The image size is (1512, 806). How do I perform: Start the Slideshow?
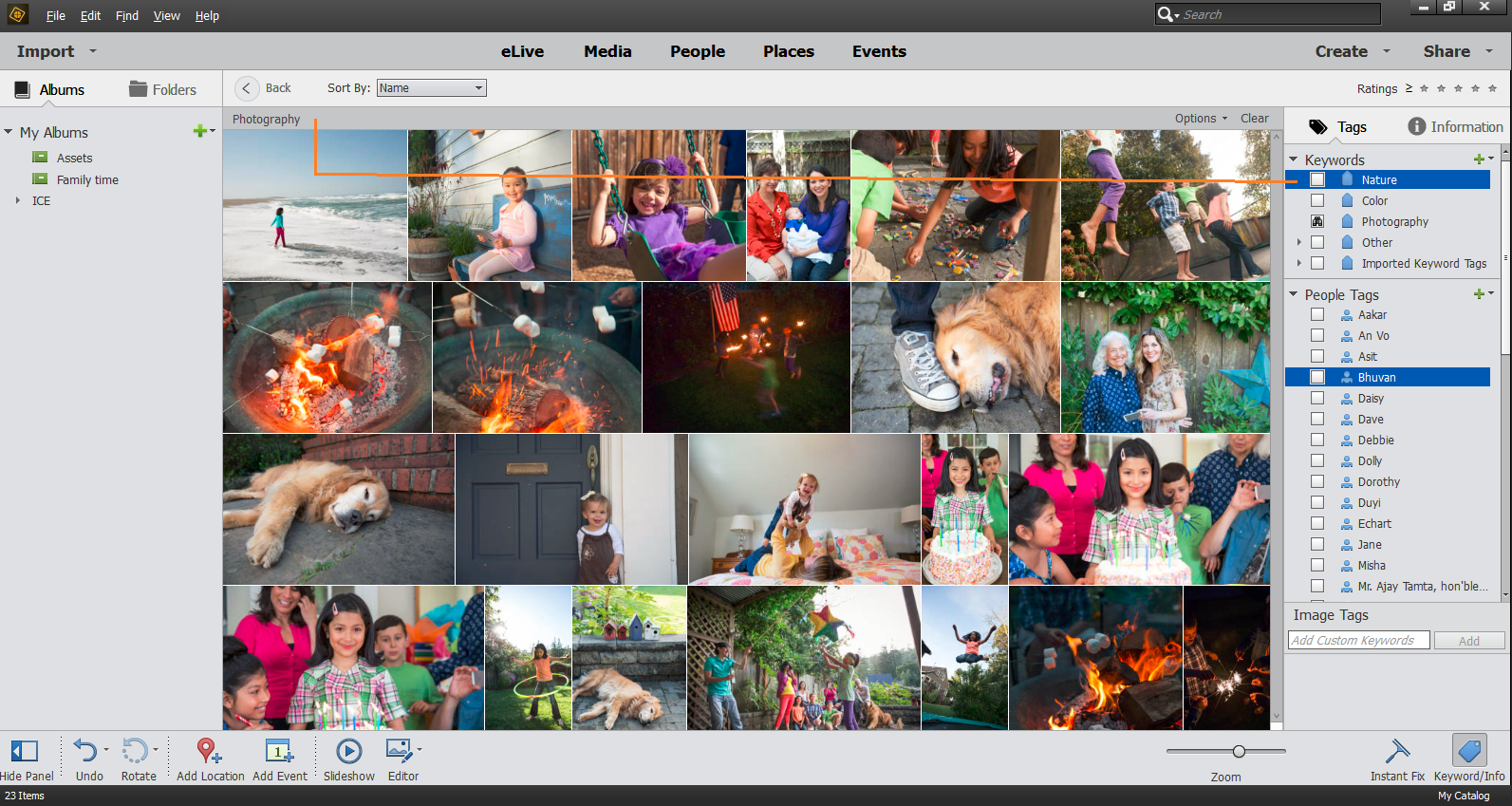[348, 751]
